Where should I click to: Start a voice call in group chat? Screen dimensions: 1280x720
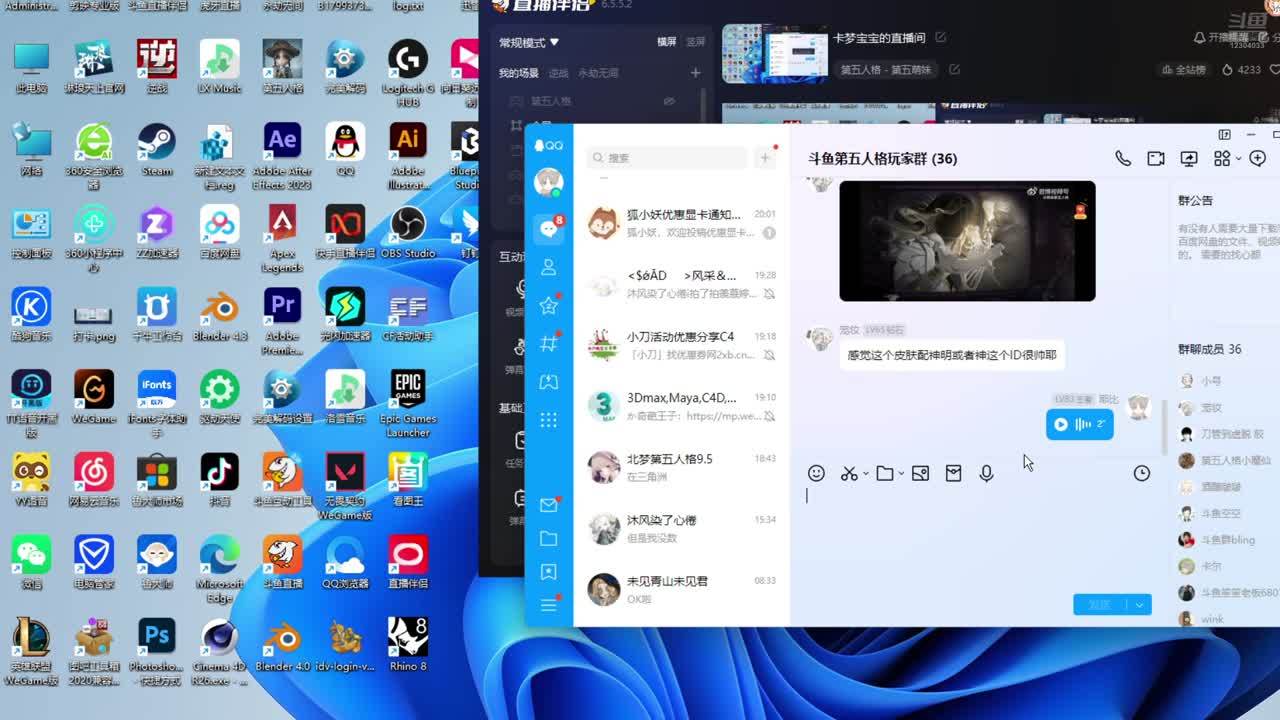[x=1123, y=158]
